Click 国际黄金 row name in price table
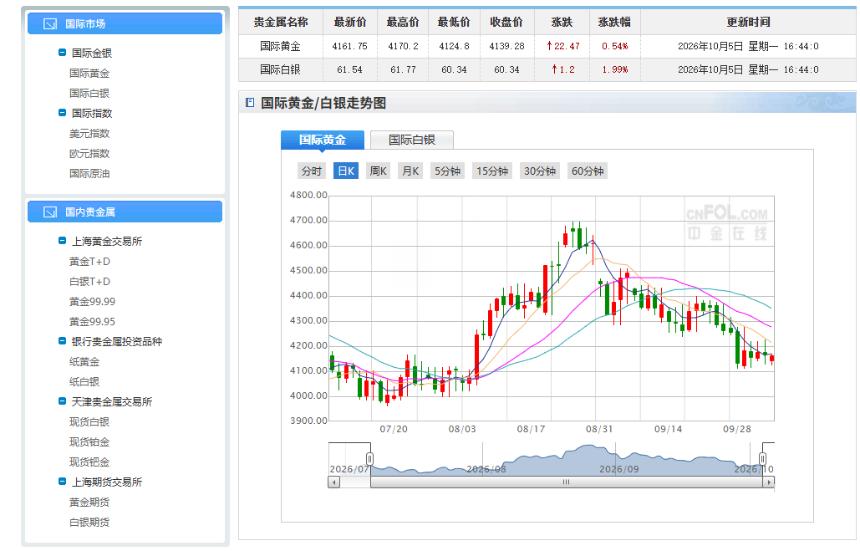Screen dimensions: 860x551 280,46
